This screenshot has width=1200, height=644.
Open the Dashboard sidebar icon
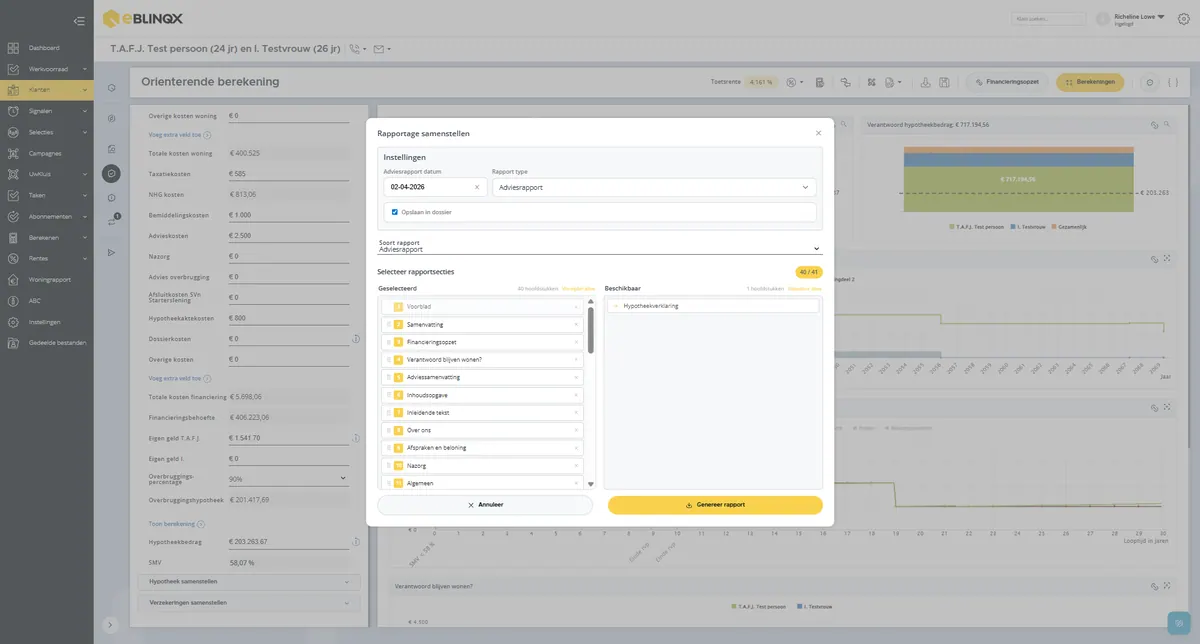pos(13,48)
